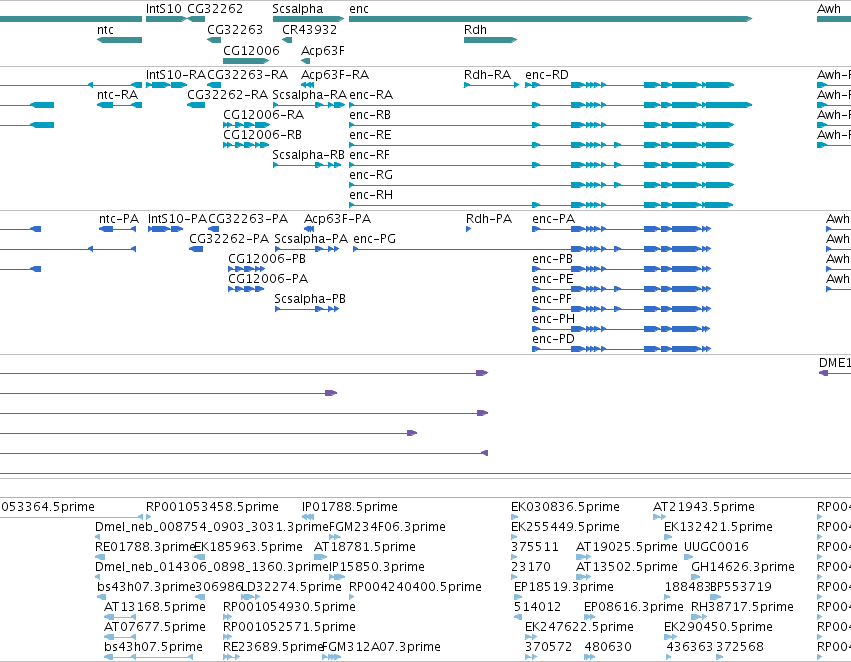Click the CG12006 gene arrow glyph
Screen dimensions: 851x662
(246, 61)
